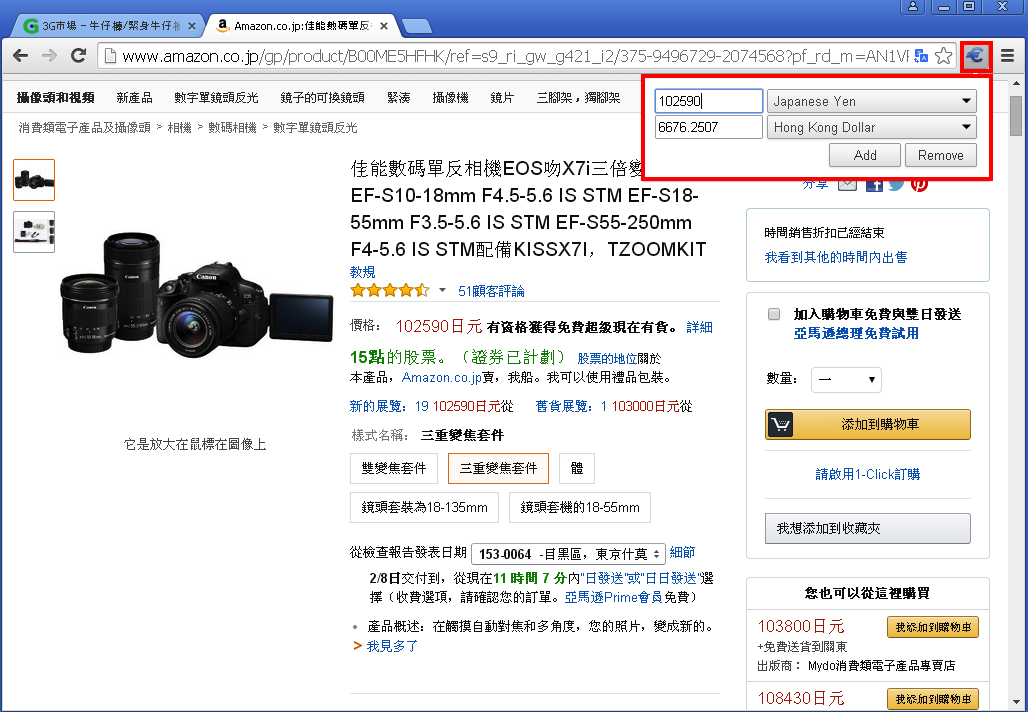Open the Hong Kong Dollar currency dropdown
Image resolution: width=1028 pixels, height=712 pixels.
[x=872, y=127]
